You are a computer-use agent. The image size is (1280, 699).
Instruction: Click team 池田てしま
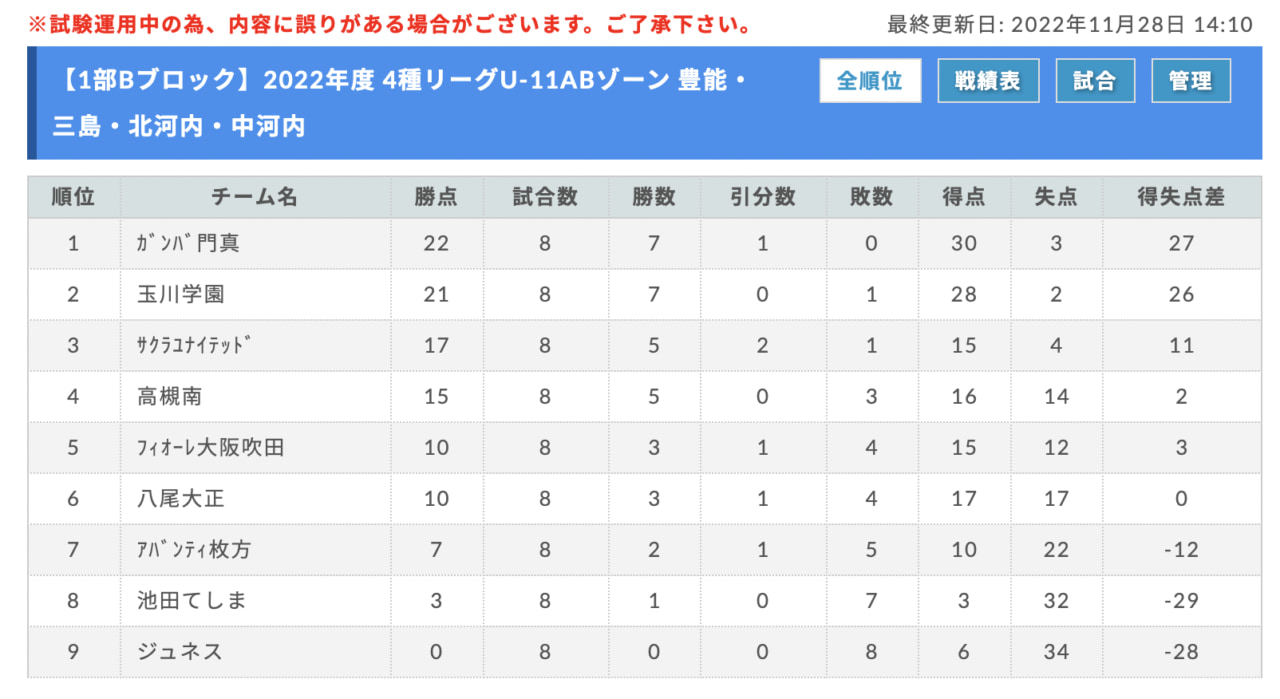(191, 601)
